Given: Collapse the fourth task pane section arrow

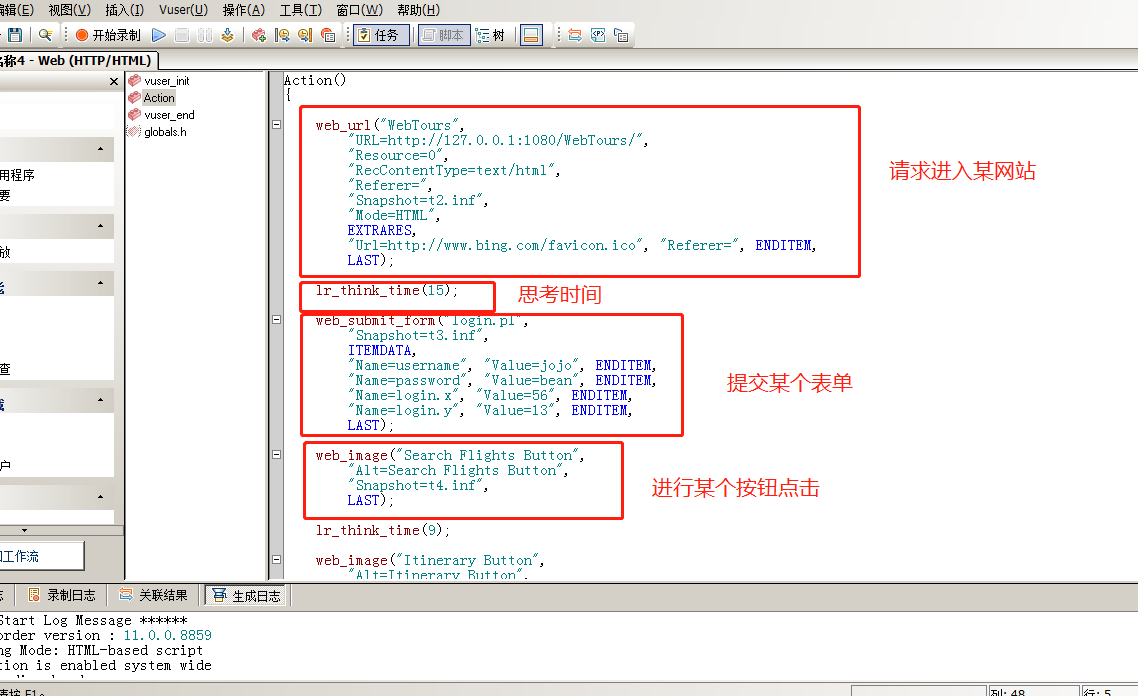Looking at the screenshot, I should pyautogui.click(x=100, y=400).
